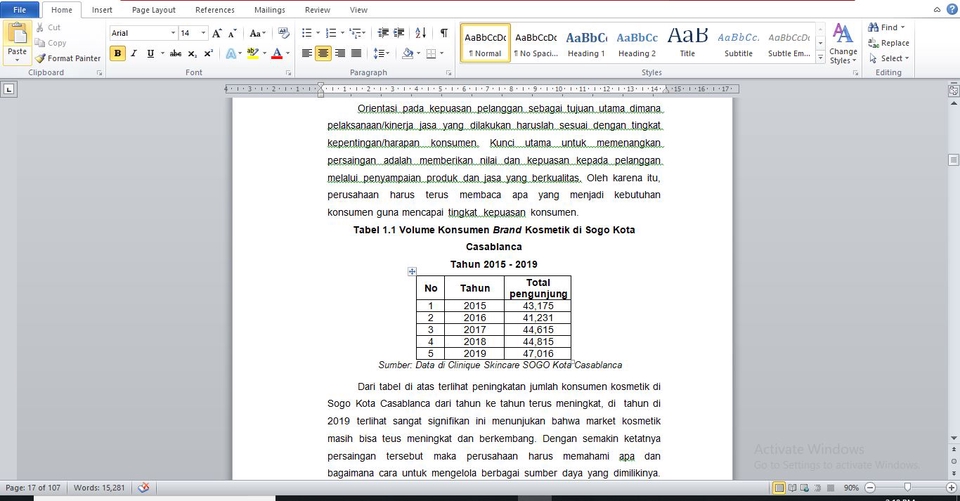960x501 pixels.
Task: Apply subscript formatting
Action: [x=192, y=53]
